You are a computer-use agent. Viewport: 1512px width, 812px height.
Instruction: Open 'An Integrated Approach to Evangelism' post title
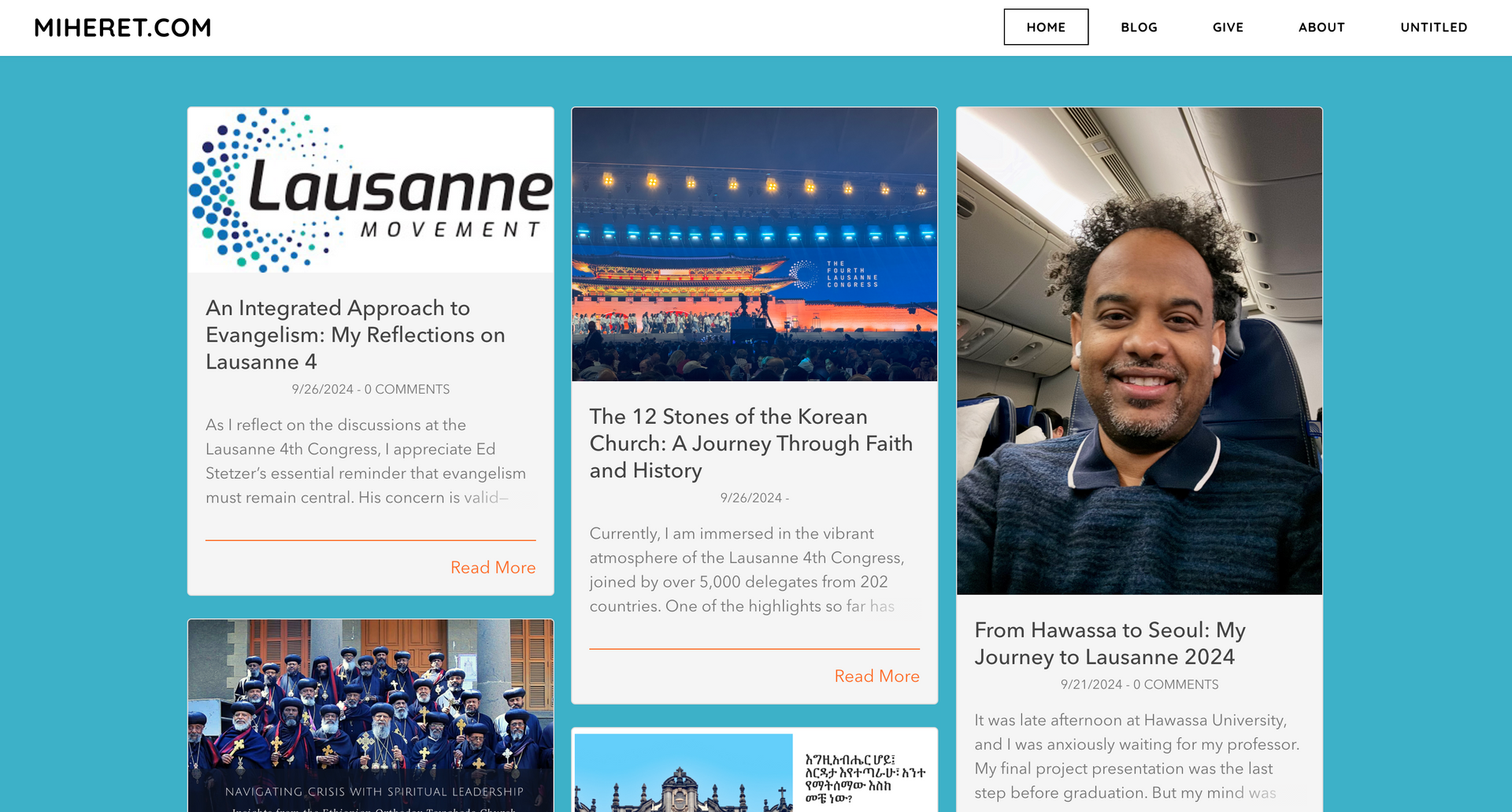point(355,335)
